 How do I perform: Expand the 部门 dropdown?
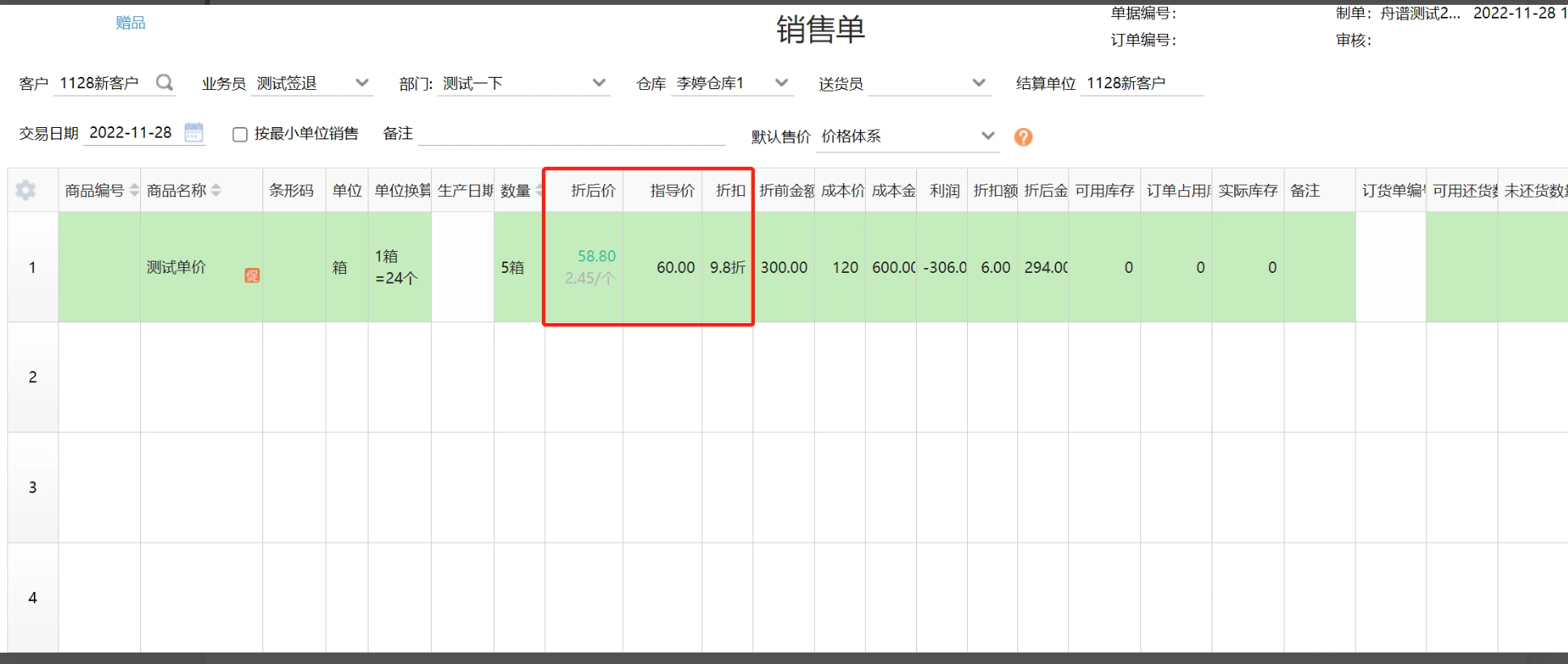click(599, 83)
